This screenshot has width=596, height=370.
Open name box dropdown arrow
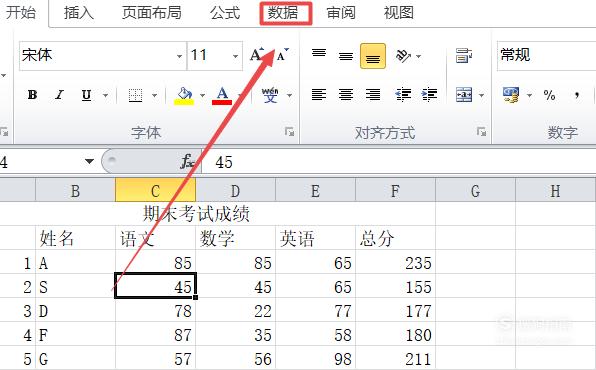[x=89, y=162]
